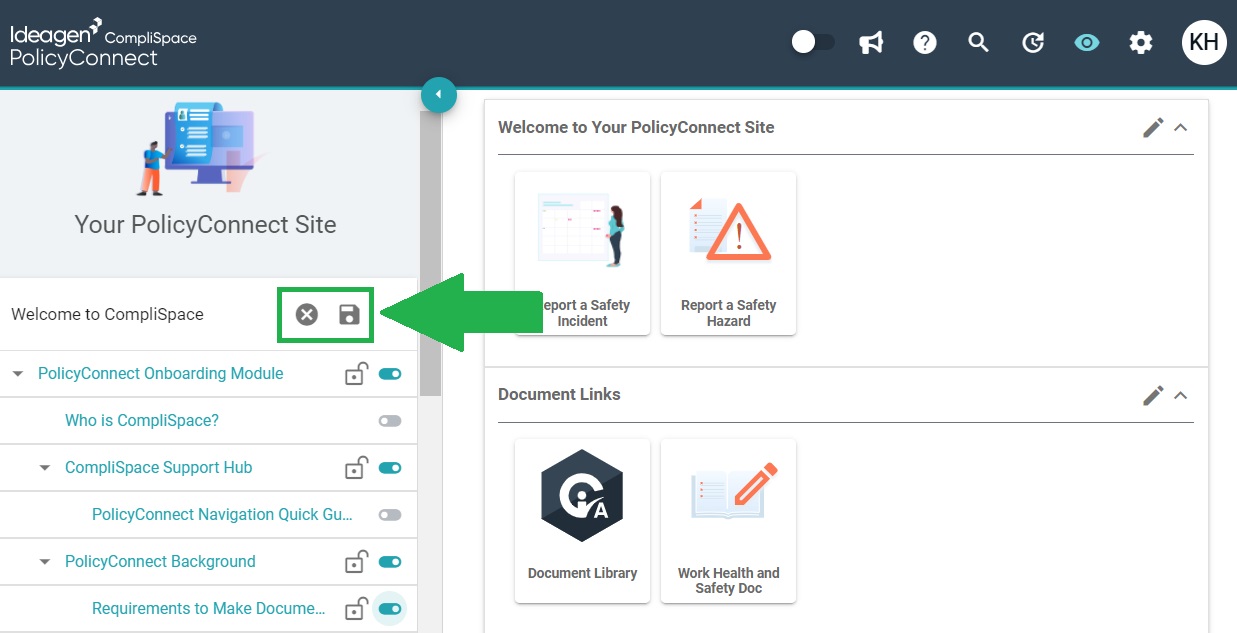Screen dimensions: 1237x633
Task: Toggle the switch in the top header
Action: point(813,42)
